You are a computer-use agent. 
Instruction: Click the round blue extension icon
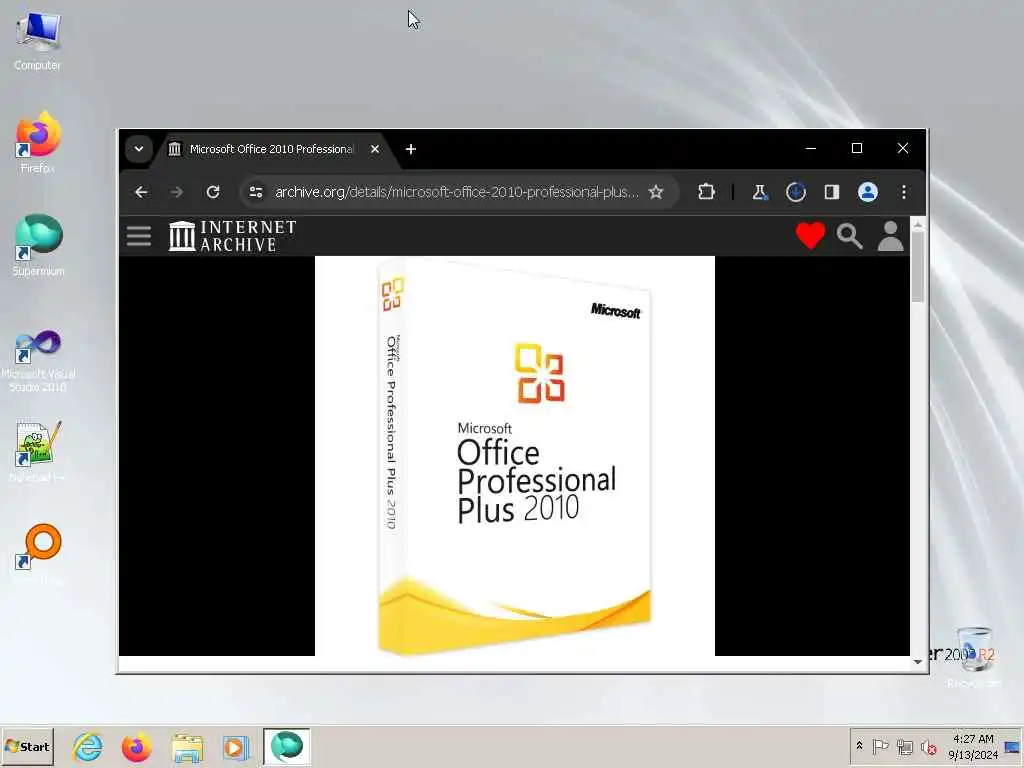[x=795, y=192]
